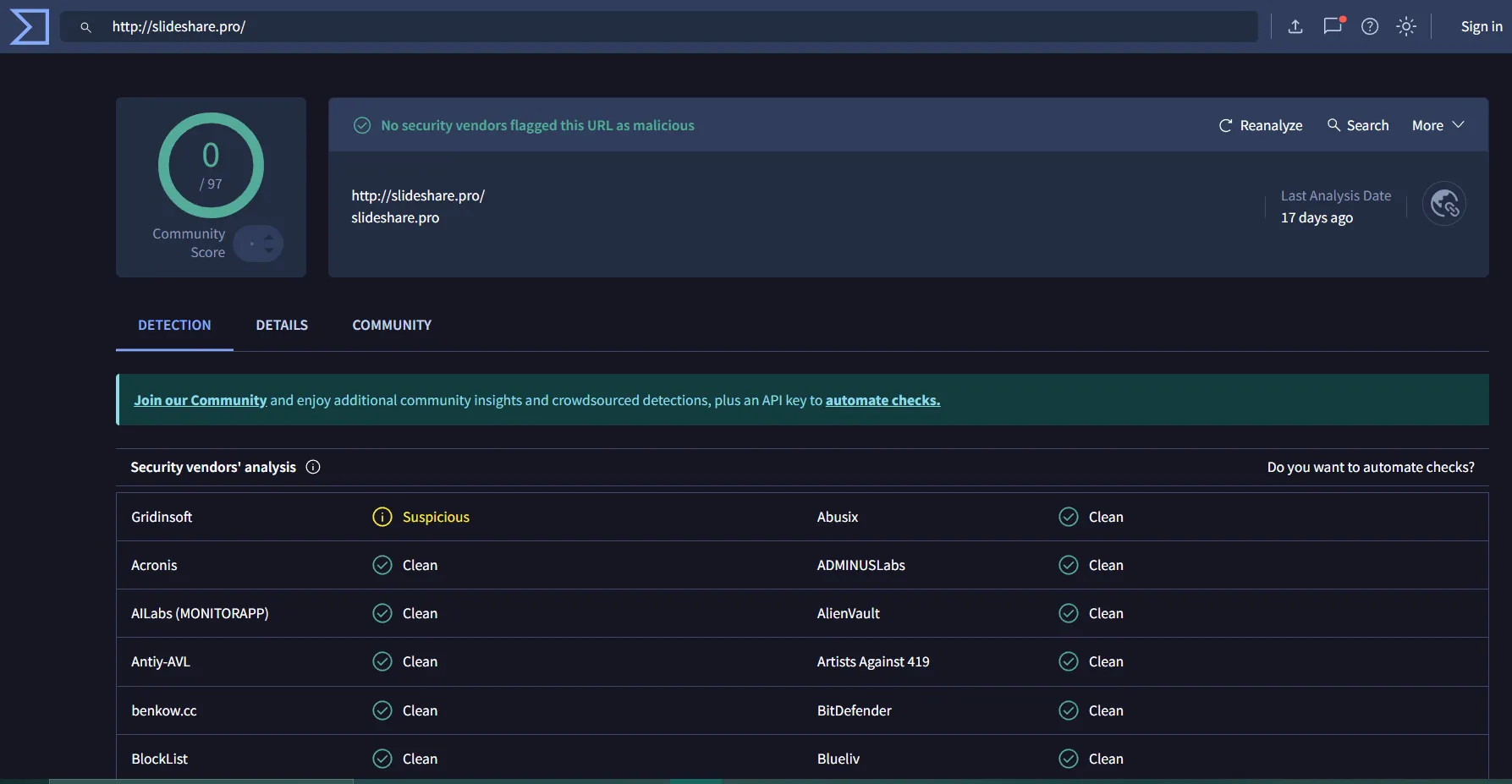The height and width of the screenshot is (784, 1512).
Task: Open the Join our Community link
Action: [x=201, y=400]
